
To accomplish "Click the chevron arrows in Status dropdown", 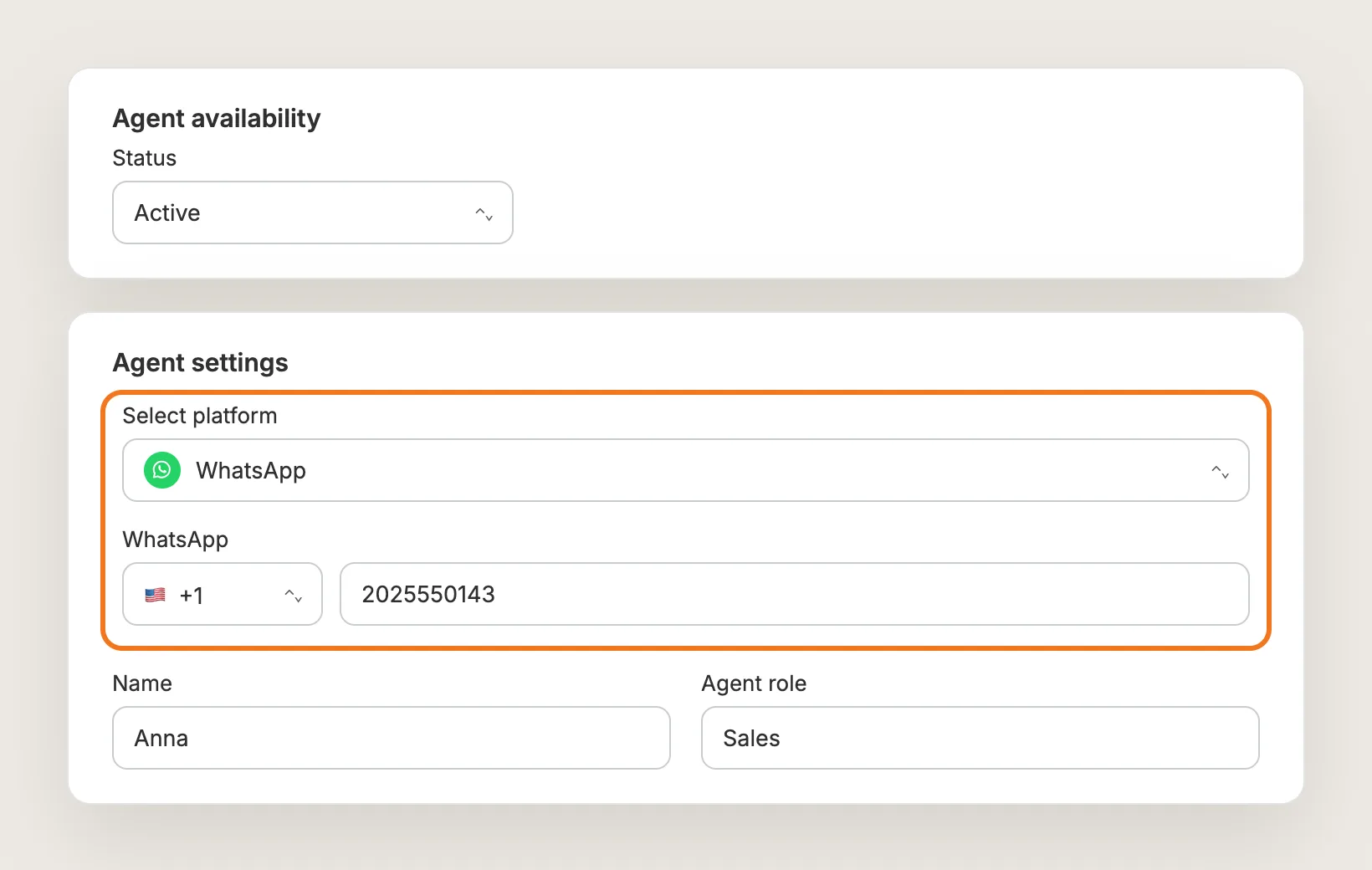I will tap(484, 214).
